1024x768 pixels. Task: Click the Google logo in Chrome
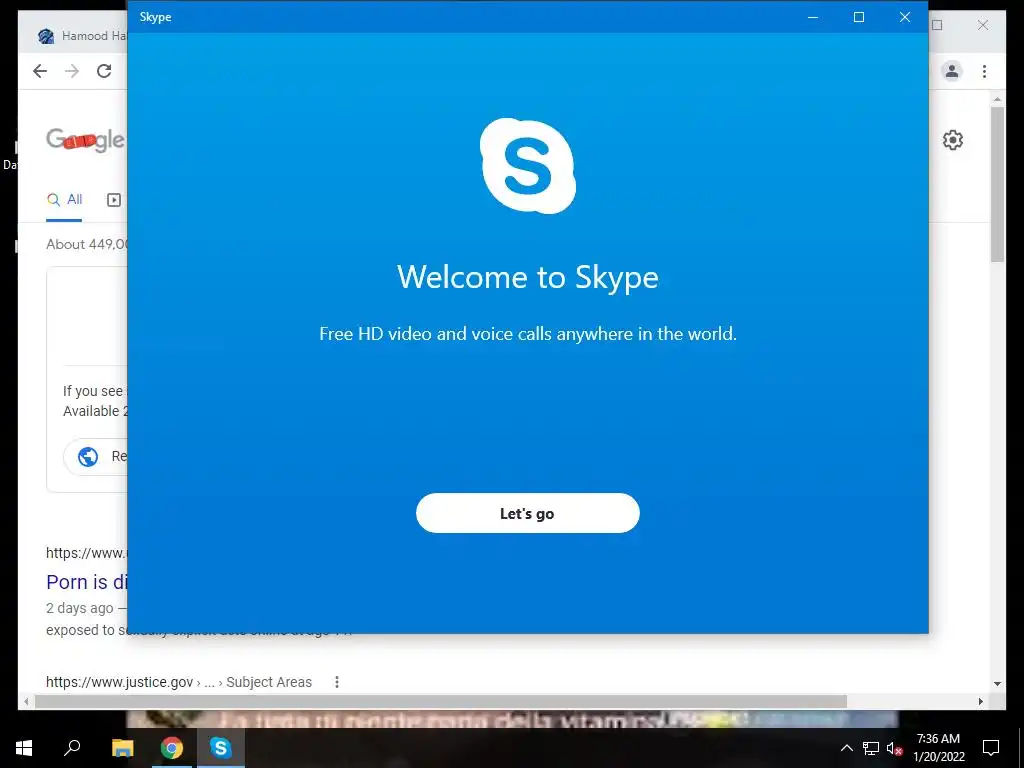[x=85, y=140]
